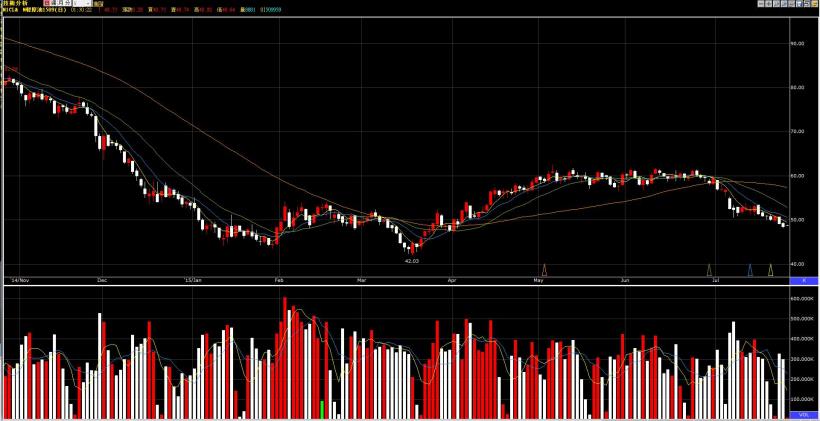Click the yellow triangle marker at start of July
Viewport: 820px width, 421px height.
(x=710, y=270)
